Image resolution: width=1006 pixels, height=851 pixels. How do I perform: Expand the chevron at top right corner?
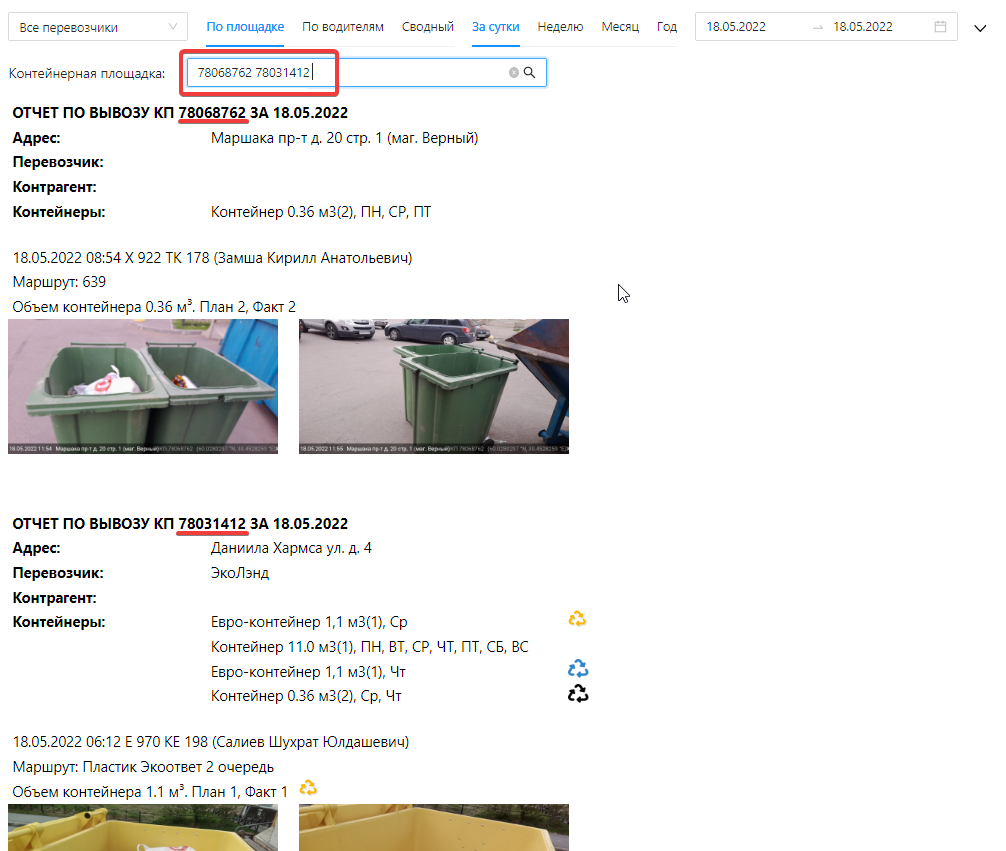point(980,28)
